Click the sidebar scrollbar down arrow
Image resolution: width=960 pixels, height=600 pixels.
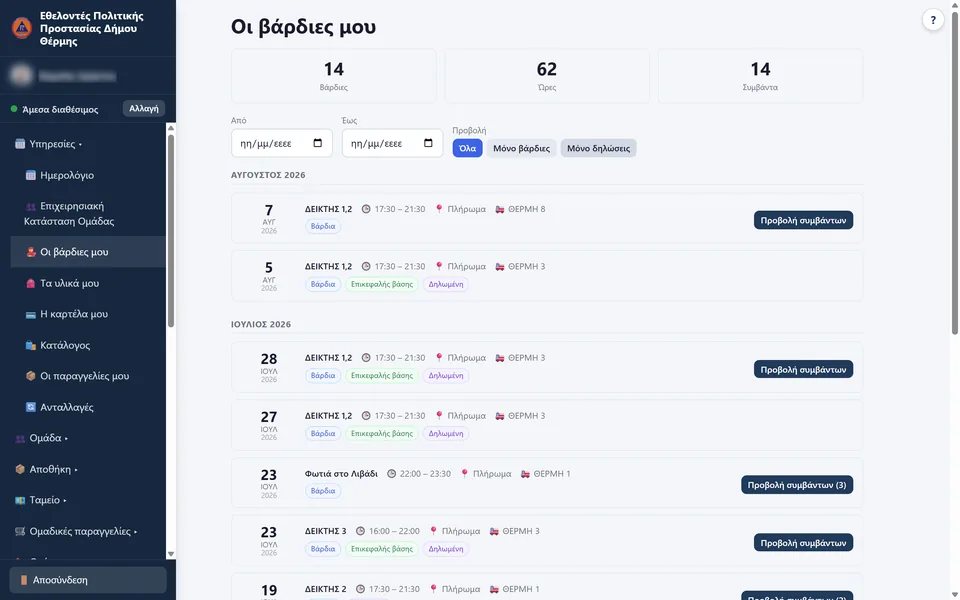[x=171, y=554]
